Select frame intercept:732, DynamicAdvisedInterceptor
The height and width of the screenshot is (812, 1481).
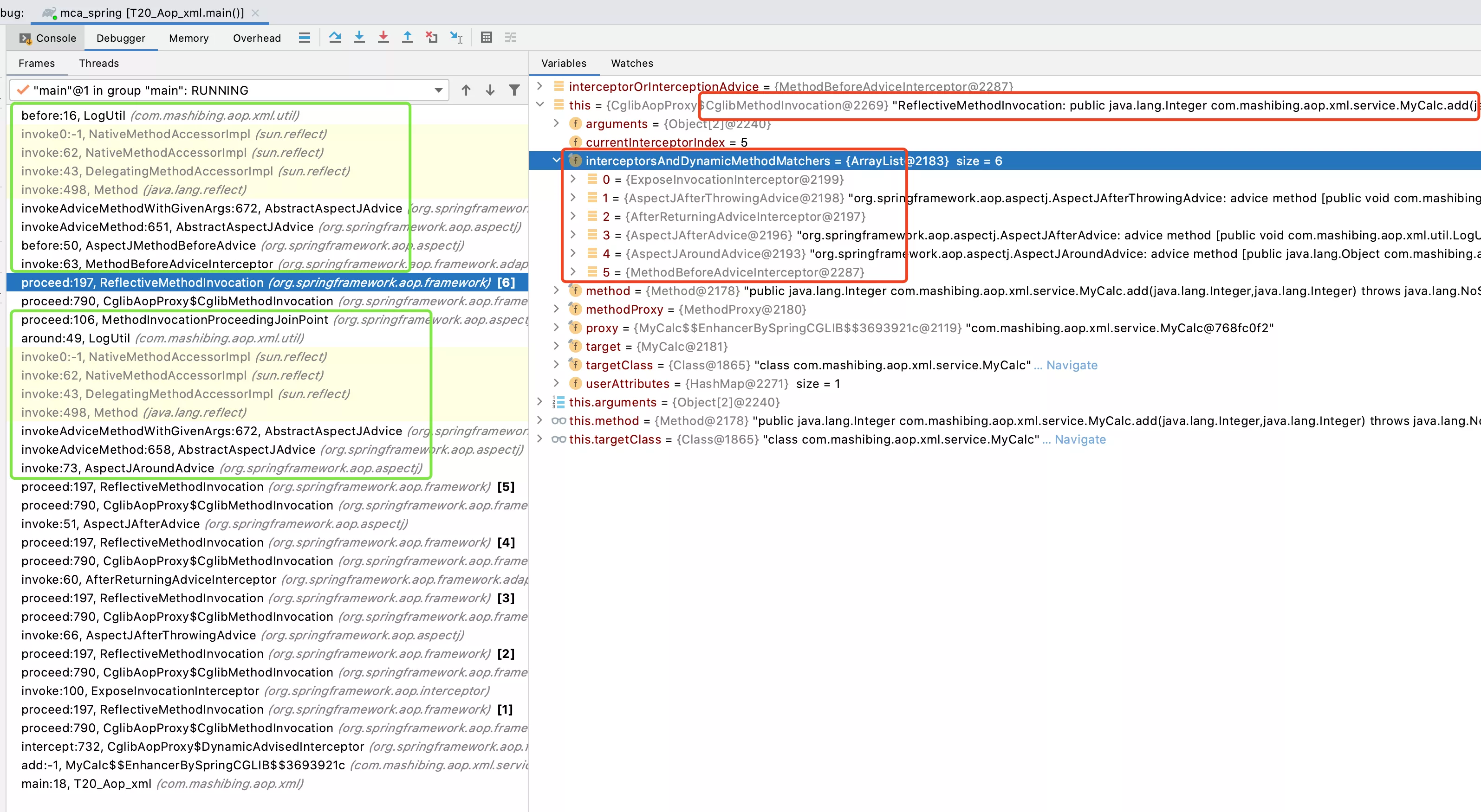click(267, 747)
